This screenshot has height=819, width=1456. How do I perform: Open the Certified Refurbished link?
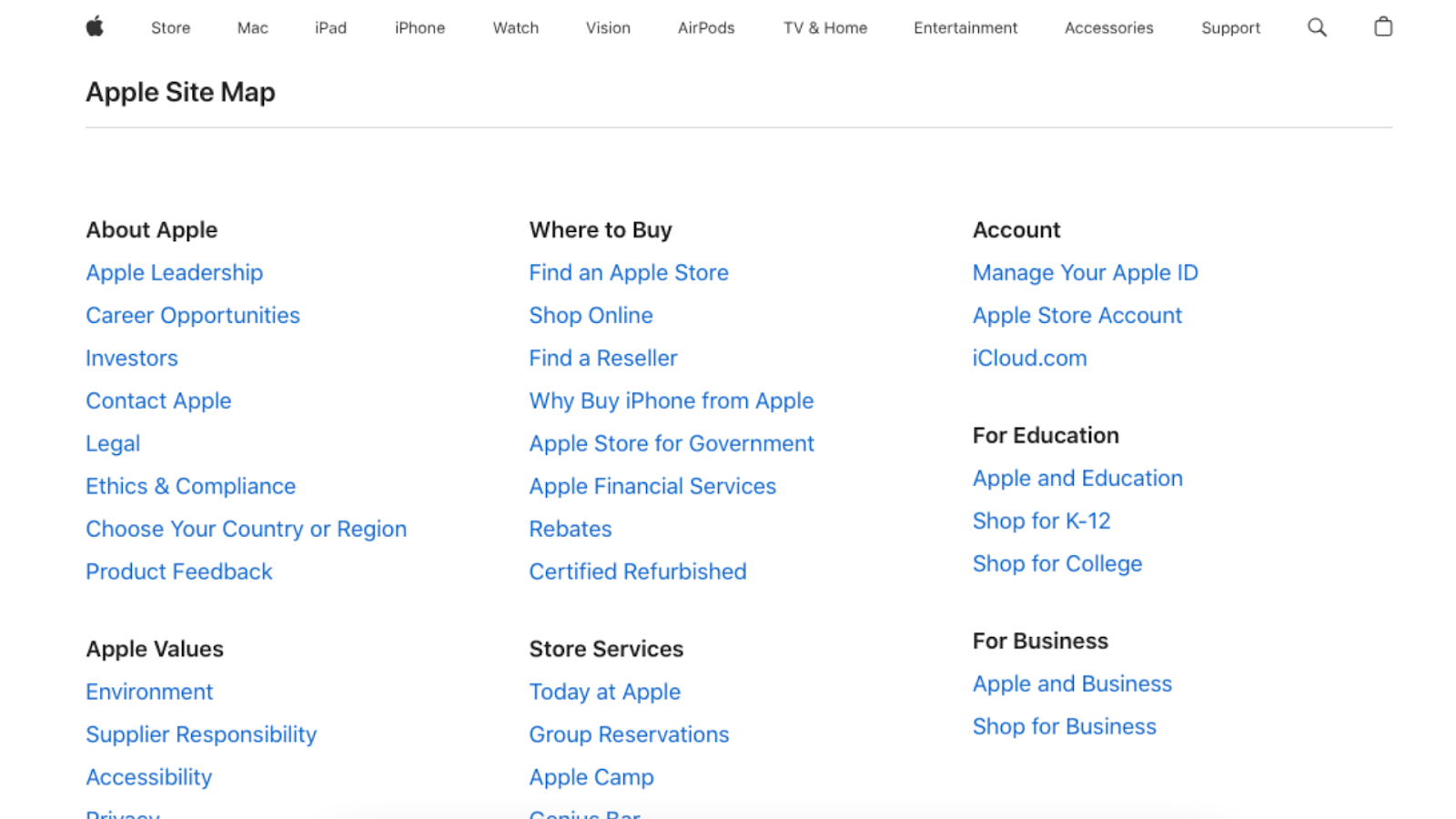pyautogui.click(x=638, y=572)
